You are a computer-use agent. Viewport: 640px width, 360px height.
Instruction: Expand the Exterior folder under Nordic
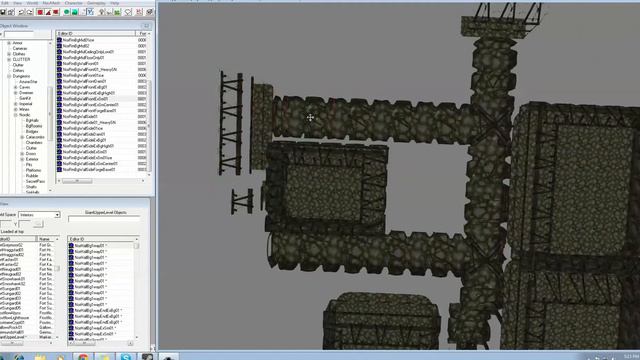coord(22,159)
